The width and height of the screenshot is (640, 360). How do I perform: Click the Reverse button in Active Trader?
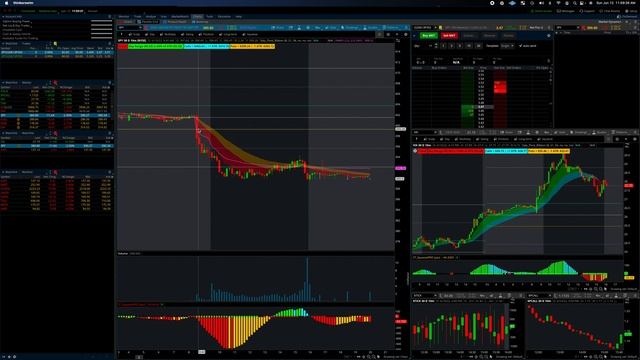click(489, 36)
